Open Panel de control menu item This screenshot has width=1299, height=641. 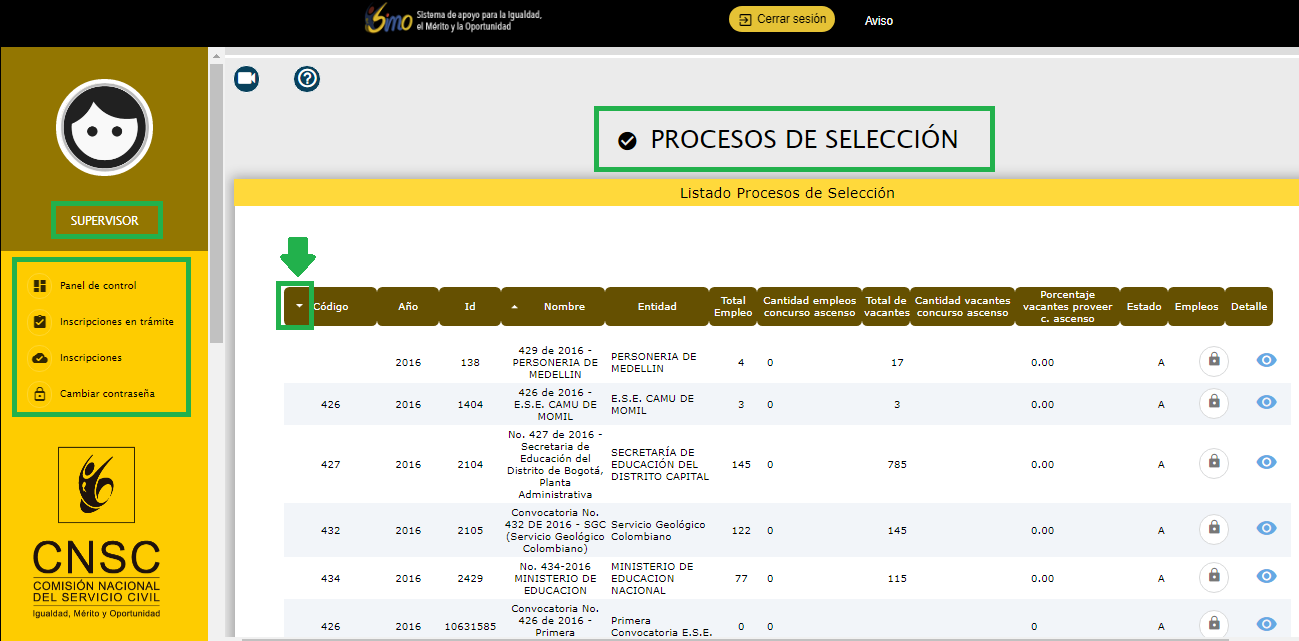pyautogui.click(x=97, y=286)
